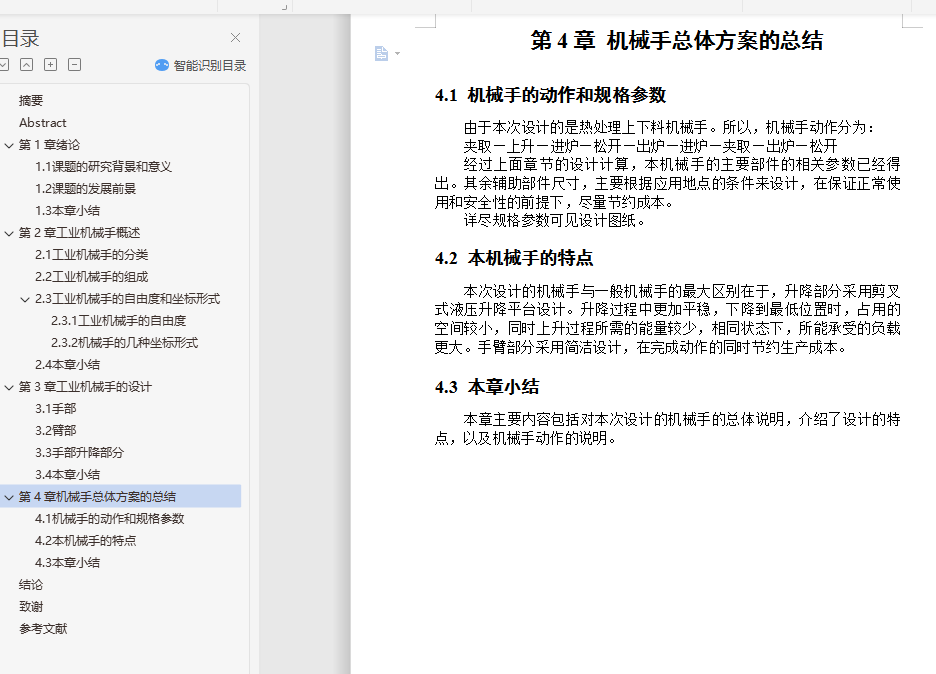Screen dimensions: 936x674
Task: Click the line 详尽规格参数可见设计图纸
Action: point(555,221)
